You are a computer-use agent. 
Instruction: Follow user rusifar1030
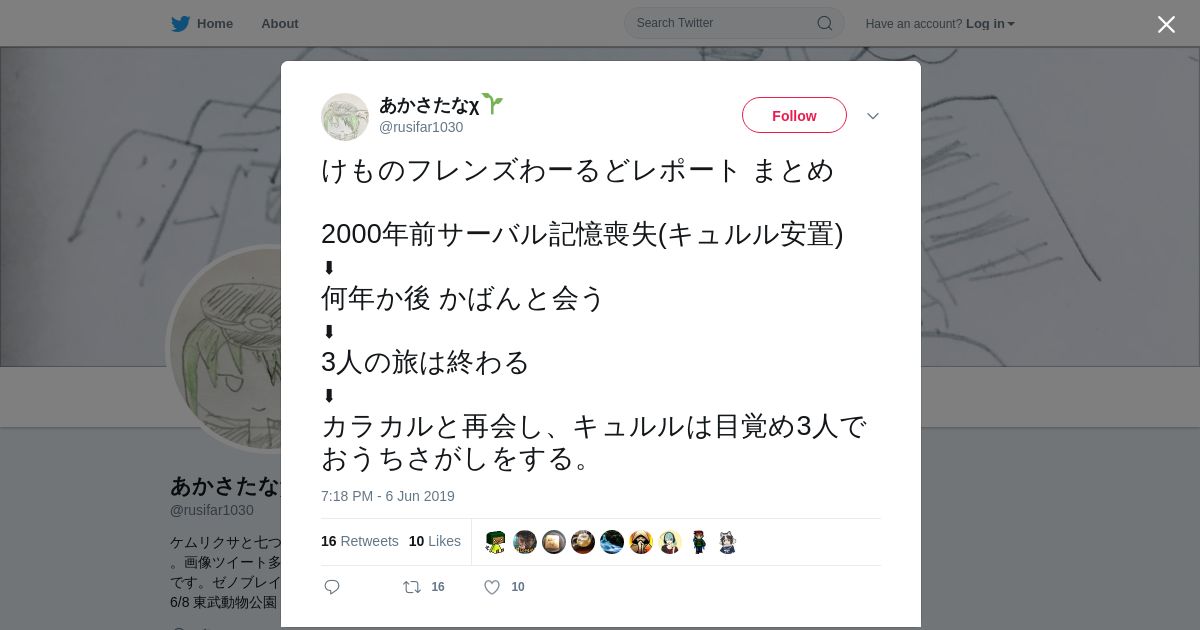pyautogui.click(x=794, y=116)
